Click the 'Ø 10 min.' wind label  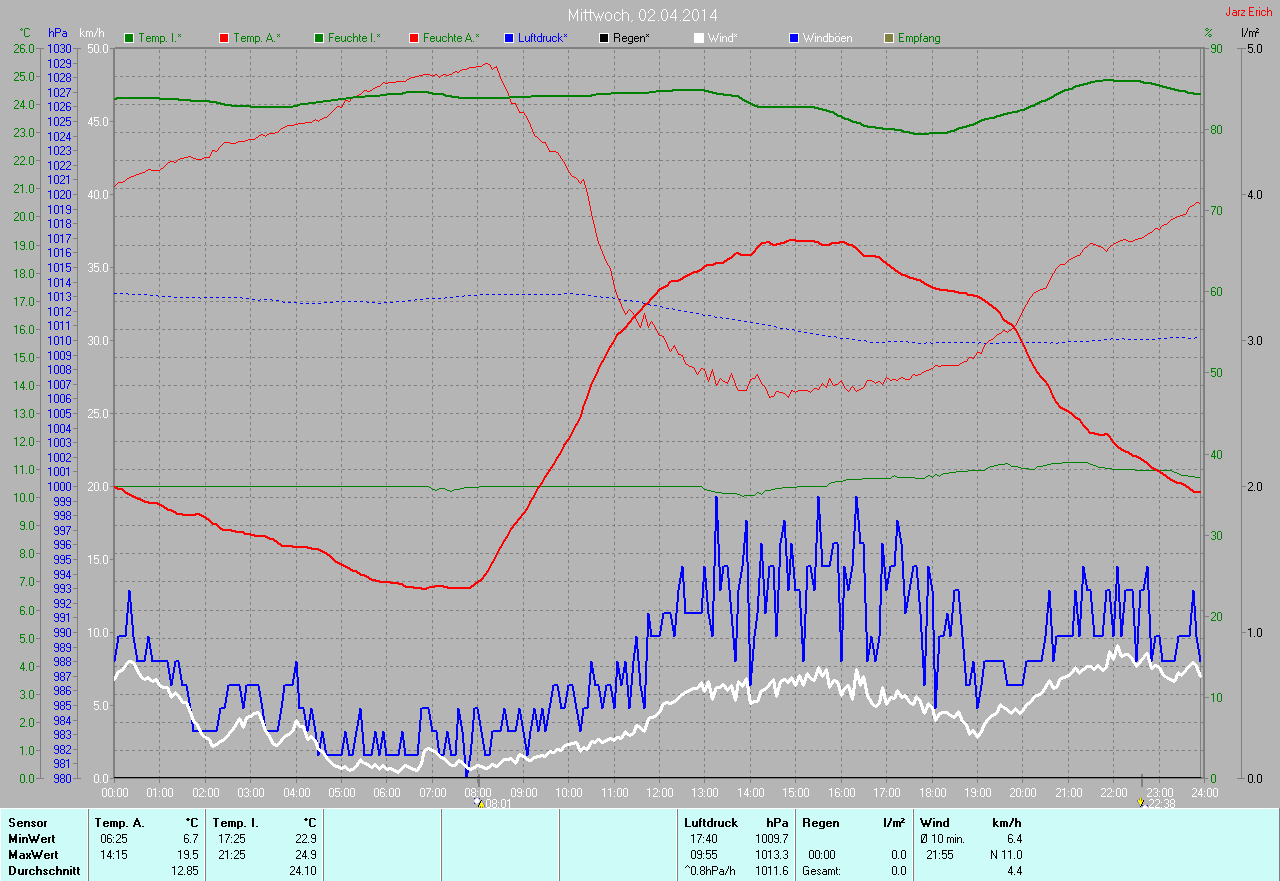(942, 839)
